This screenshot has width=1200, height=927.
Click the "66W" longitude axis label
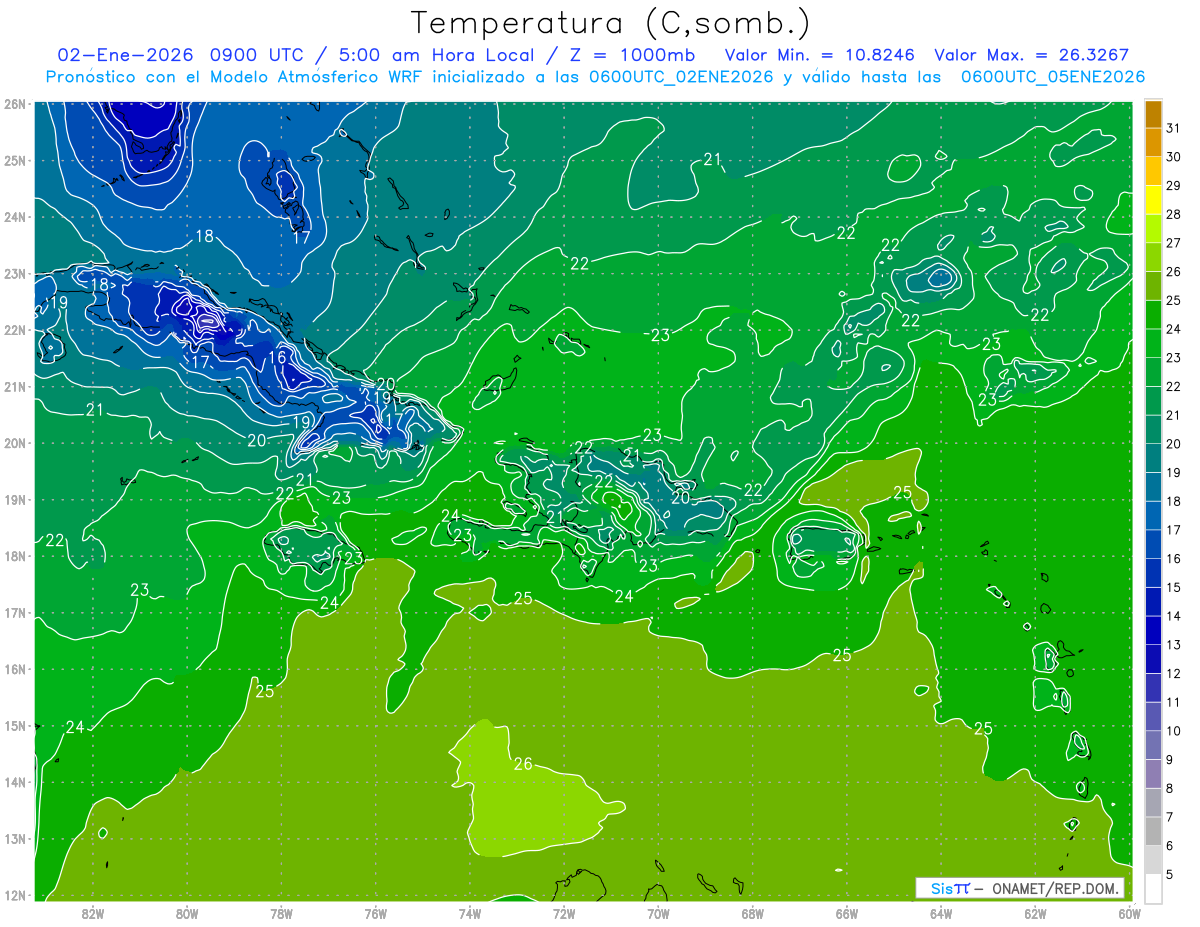(x=847, y=913)
